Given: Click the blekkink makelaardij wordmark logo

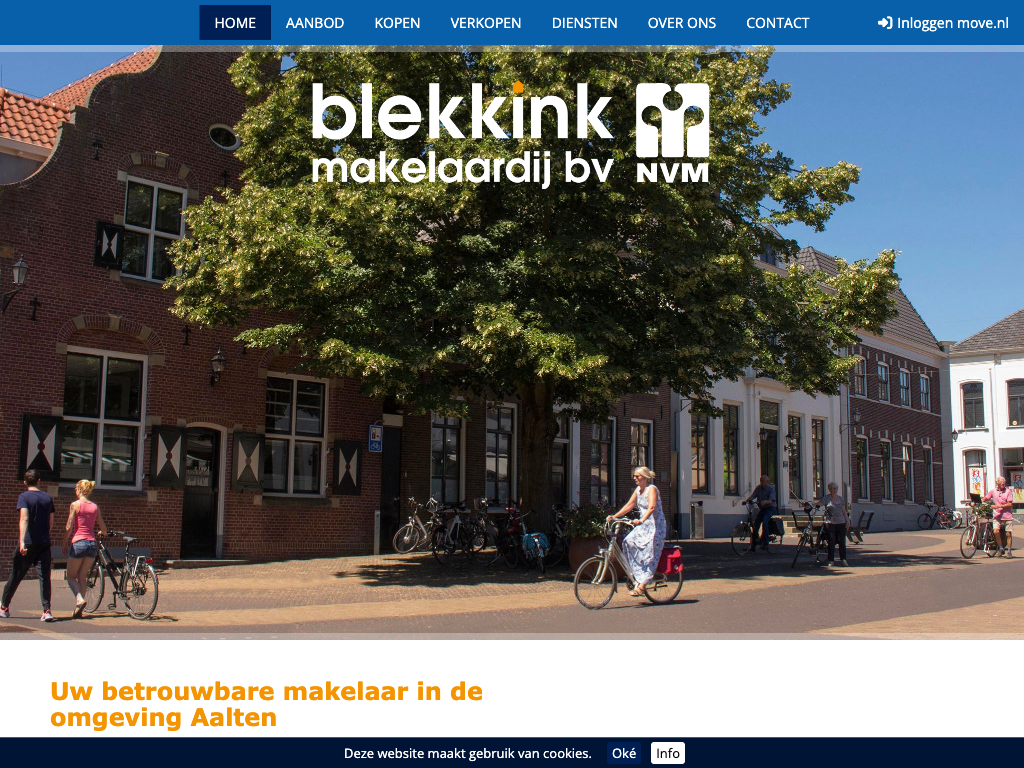Looking at the screenshot, I should [463, 134].
